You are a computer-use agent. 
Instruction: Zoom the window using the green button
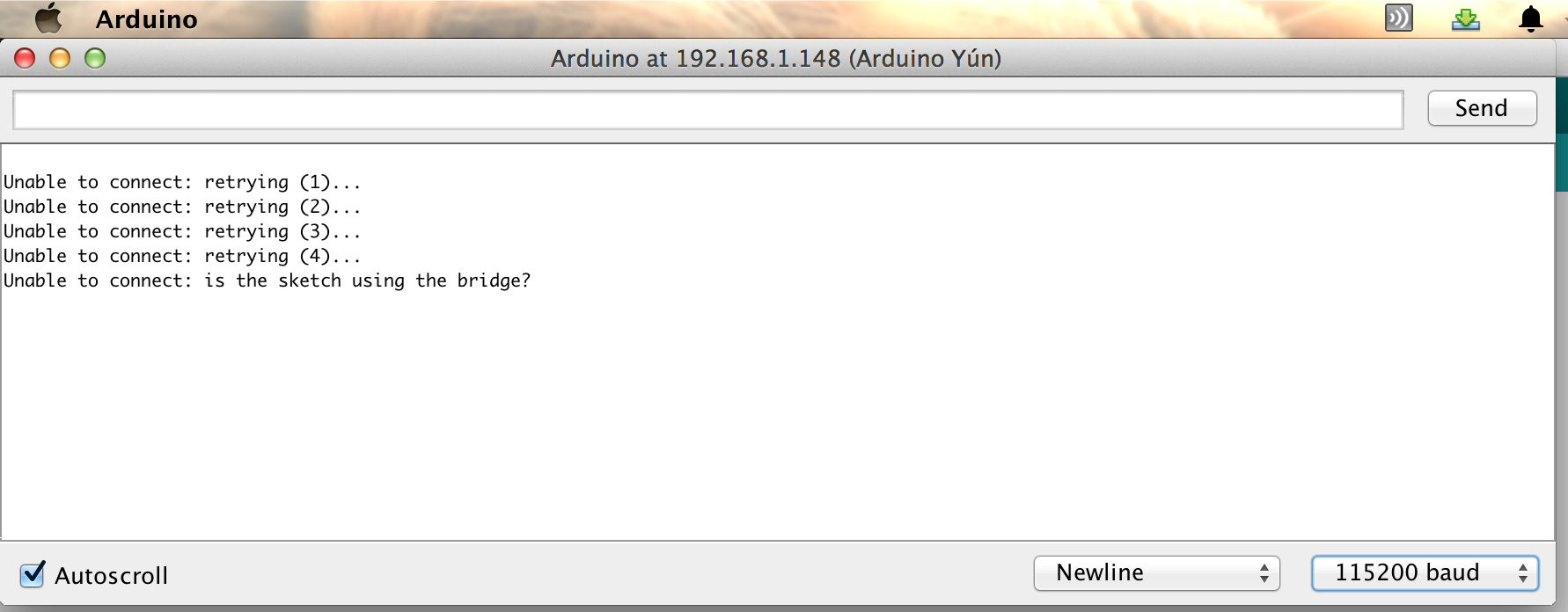pyautogui.click(x=95, y=58)
